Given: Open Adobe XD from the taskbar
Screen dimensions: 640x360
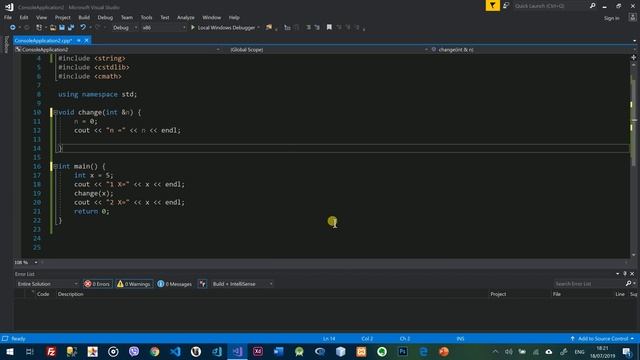Looking at the screenshot, I should pos(258,352).
